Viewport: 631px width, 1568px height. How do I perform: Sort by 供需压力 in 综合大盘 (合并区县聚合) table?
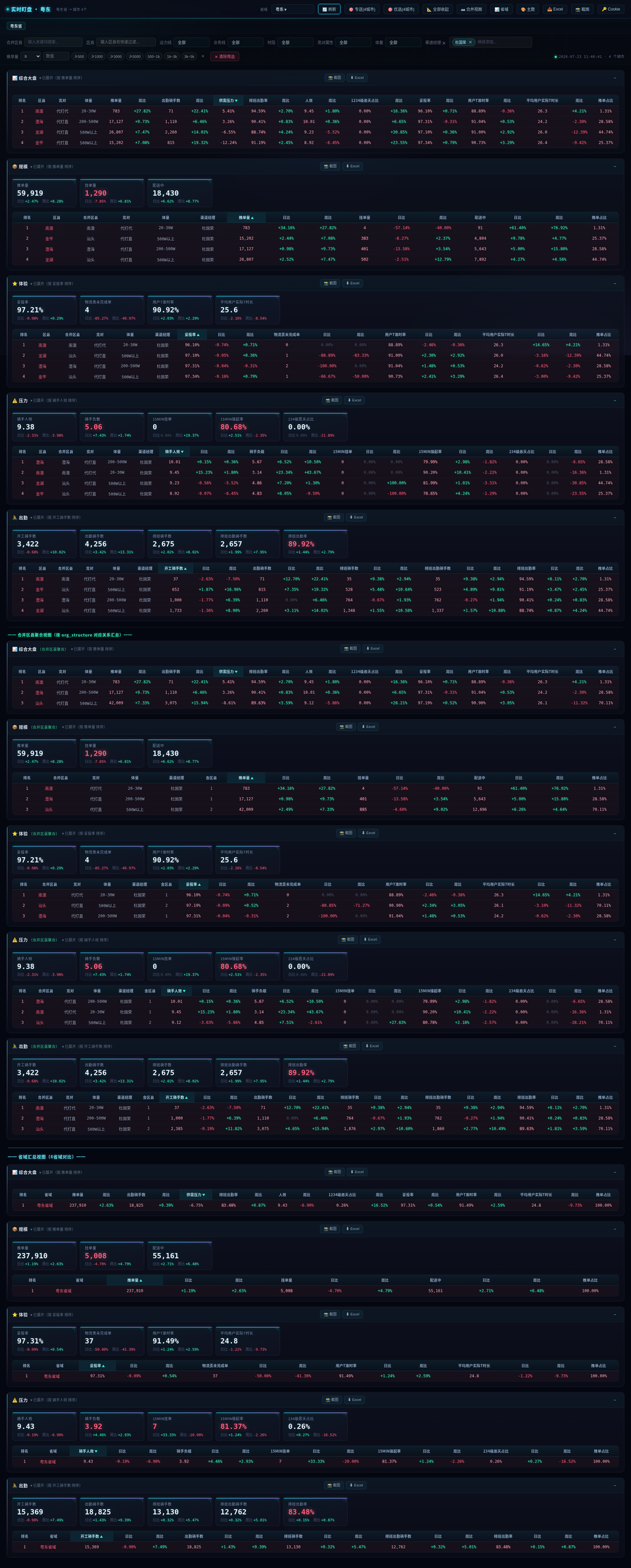(228, 672)
